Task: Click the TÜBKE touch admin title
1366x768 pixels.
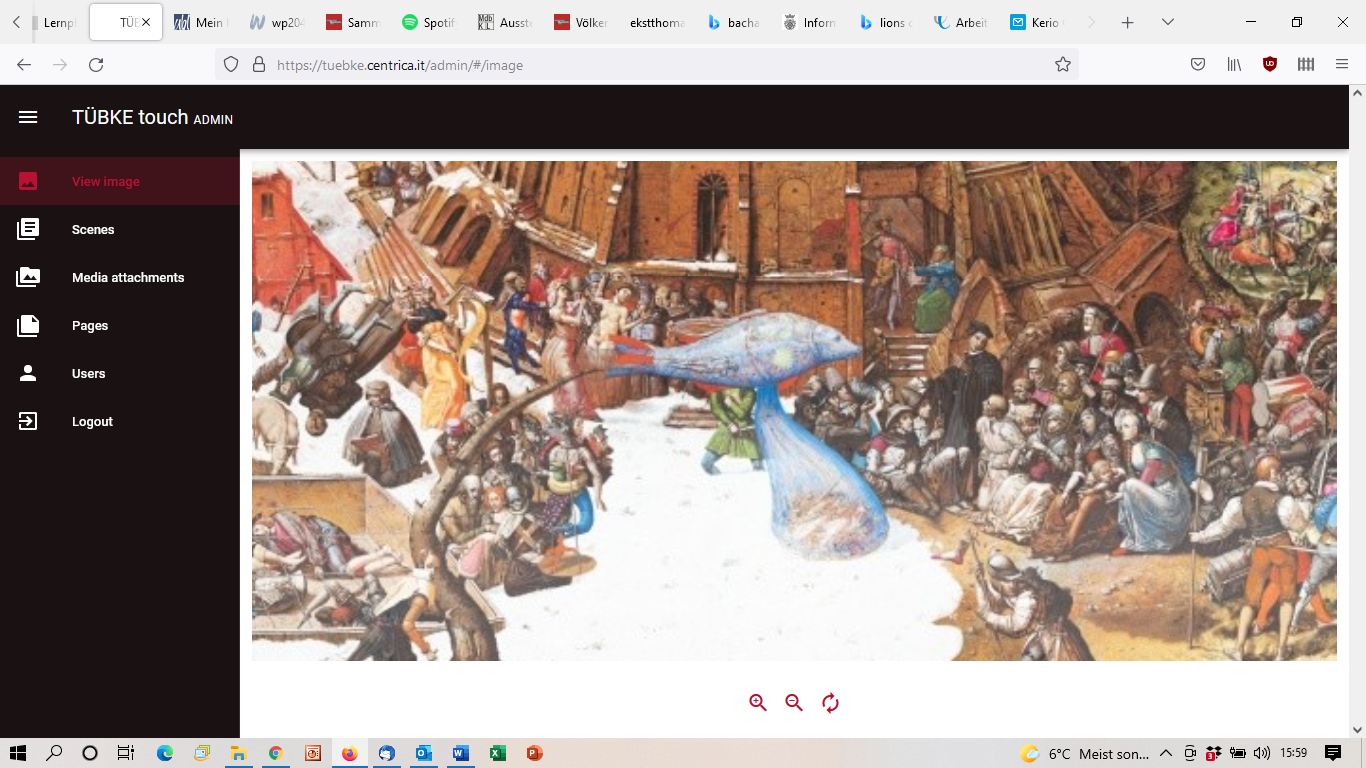Action: pyautogui.click(x=152, y=117)
